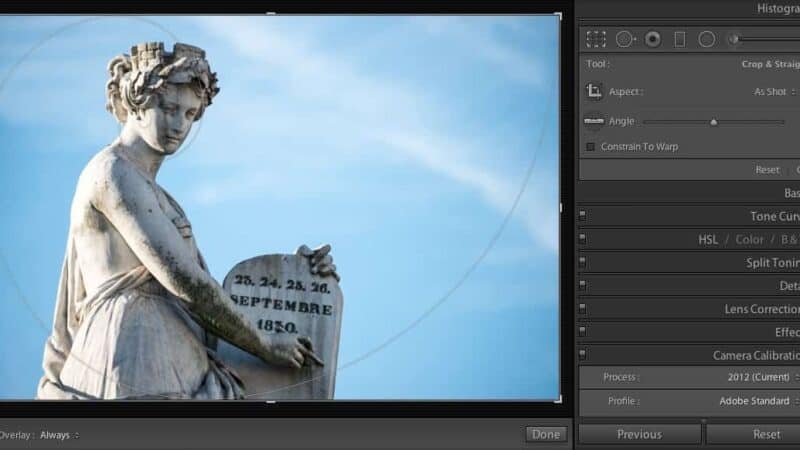Viewport: 800px width, 450px height.
Task: Toggle the Tone Curve panel switch
Action: pyautogui.click(x=582, y=215)
